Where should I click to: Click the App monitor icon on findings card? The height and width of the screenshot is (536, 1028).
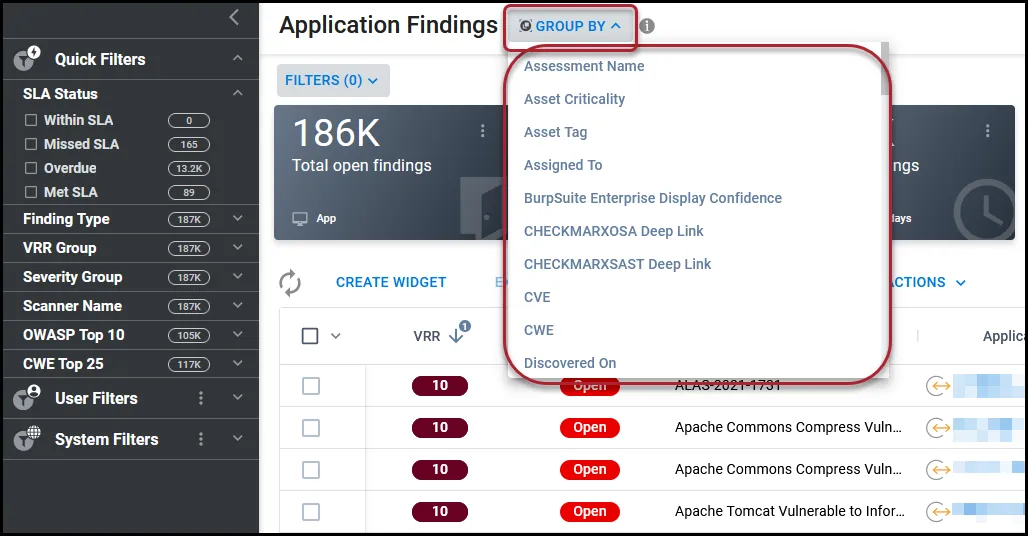(300, 219)
